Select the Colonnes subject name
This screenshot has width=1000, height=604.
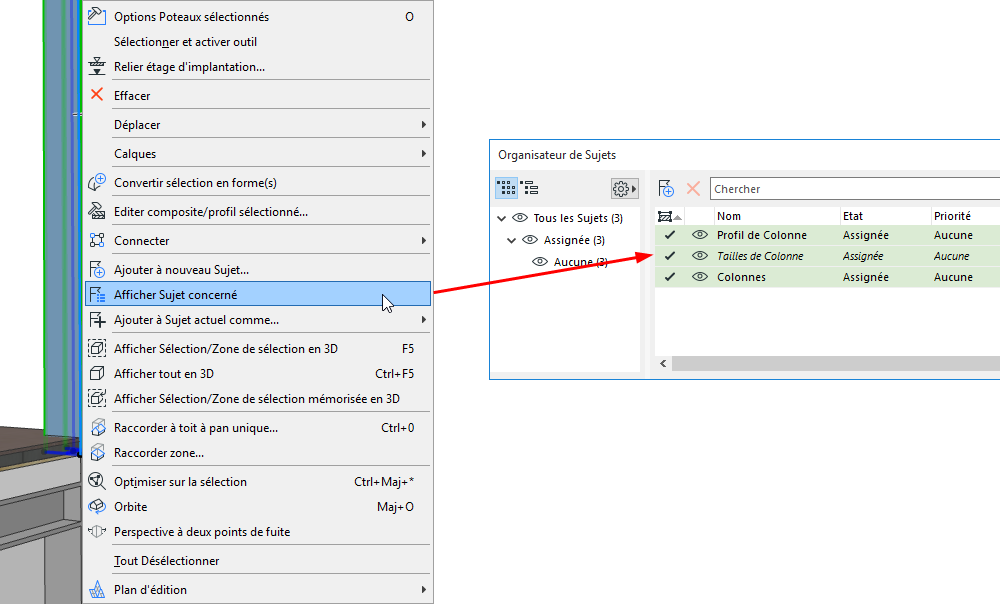click(741, 277)
